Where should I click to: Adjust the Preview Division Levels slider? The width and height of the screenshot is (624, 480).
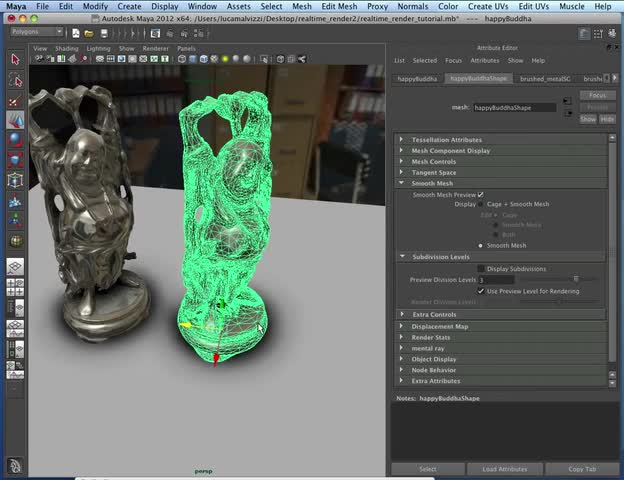[x=575, y=279]
